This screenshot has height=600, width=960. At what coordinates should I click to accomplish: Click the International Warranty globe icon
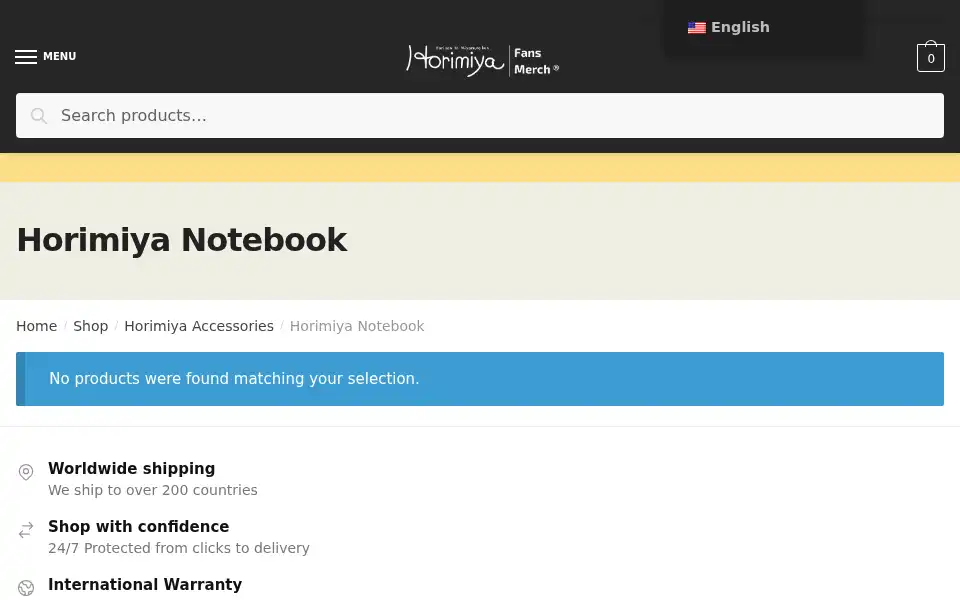coord(26,588)
